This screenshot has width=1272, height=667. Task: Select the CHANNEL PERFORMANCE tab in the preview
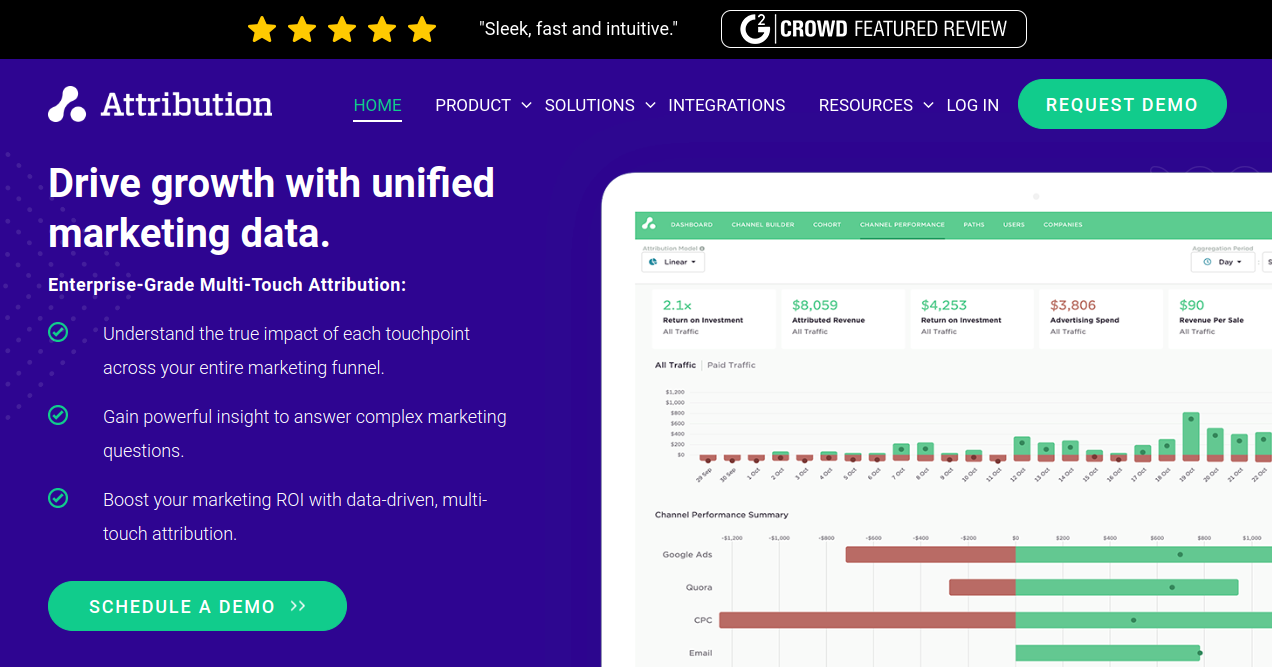pyautogui.click(x=902, y=225)
